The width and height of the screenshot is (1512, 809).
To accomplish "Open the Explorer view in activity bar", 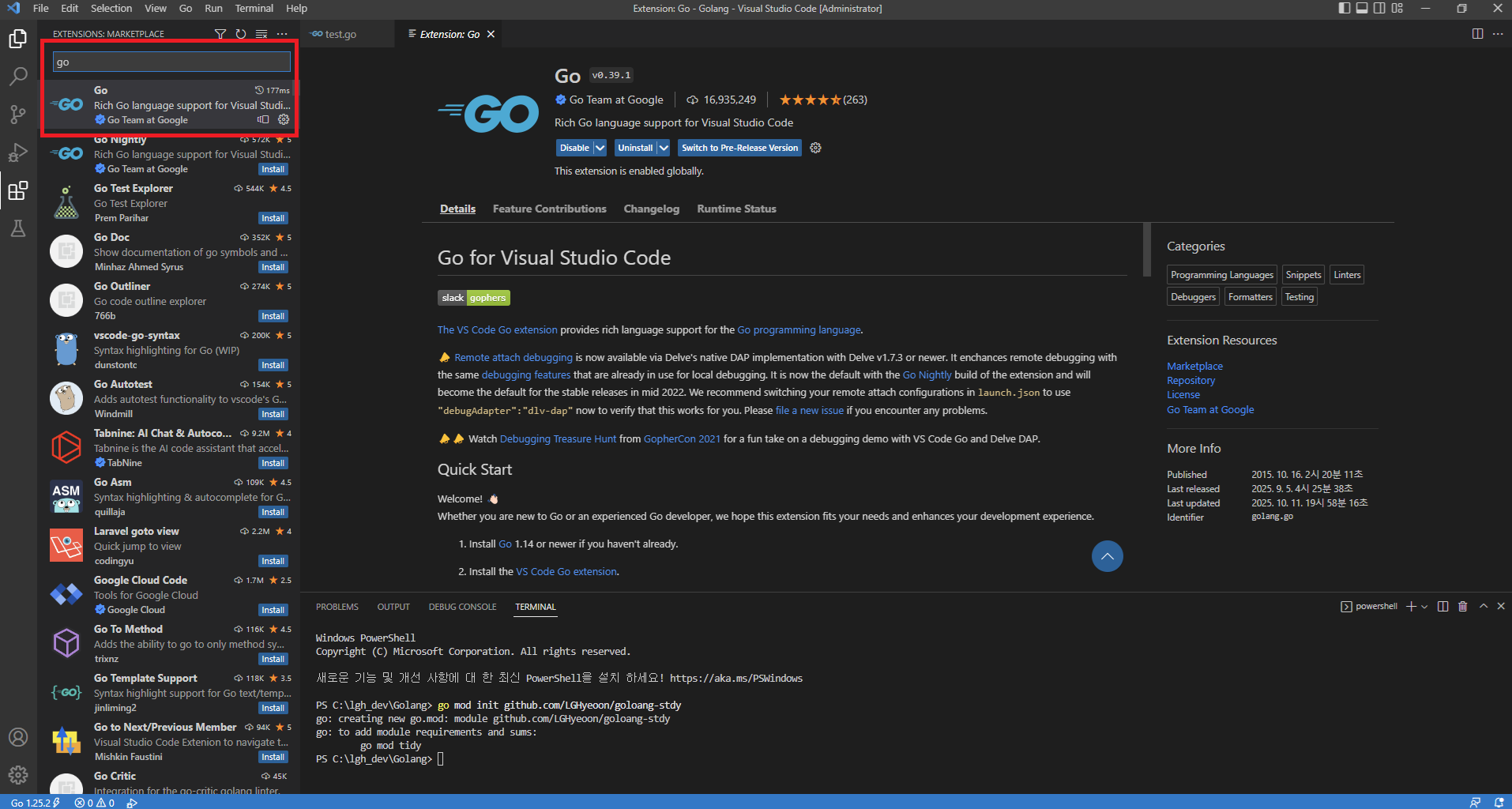I will (x=18, y=39).
